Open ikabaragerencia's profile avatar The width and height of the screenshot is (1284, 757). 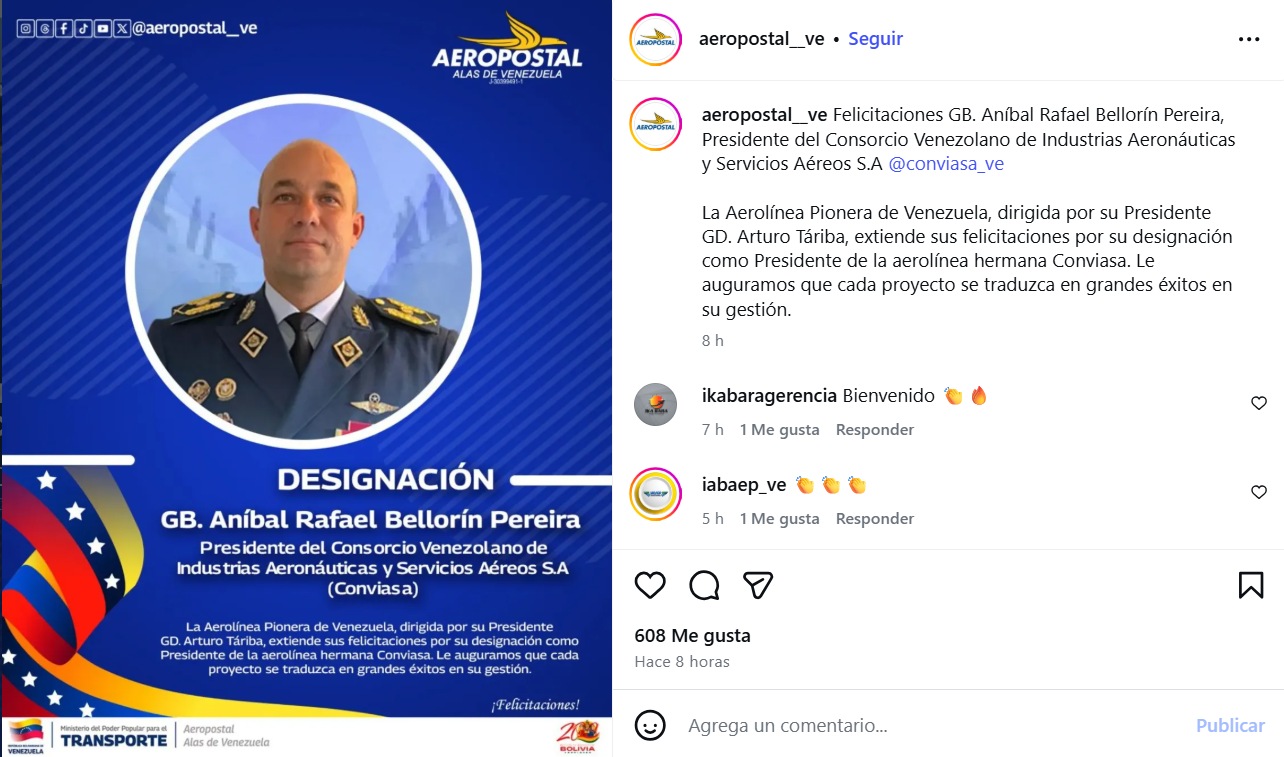click(656, 404)
